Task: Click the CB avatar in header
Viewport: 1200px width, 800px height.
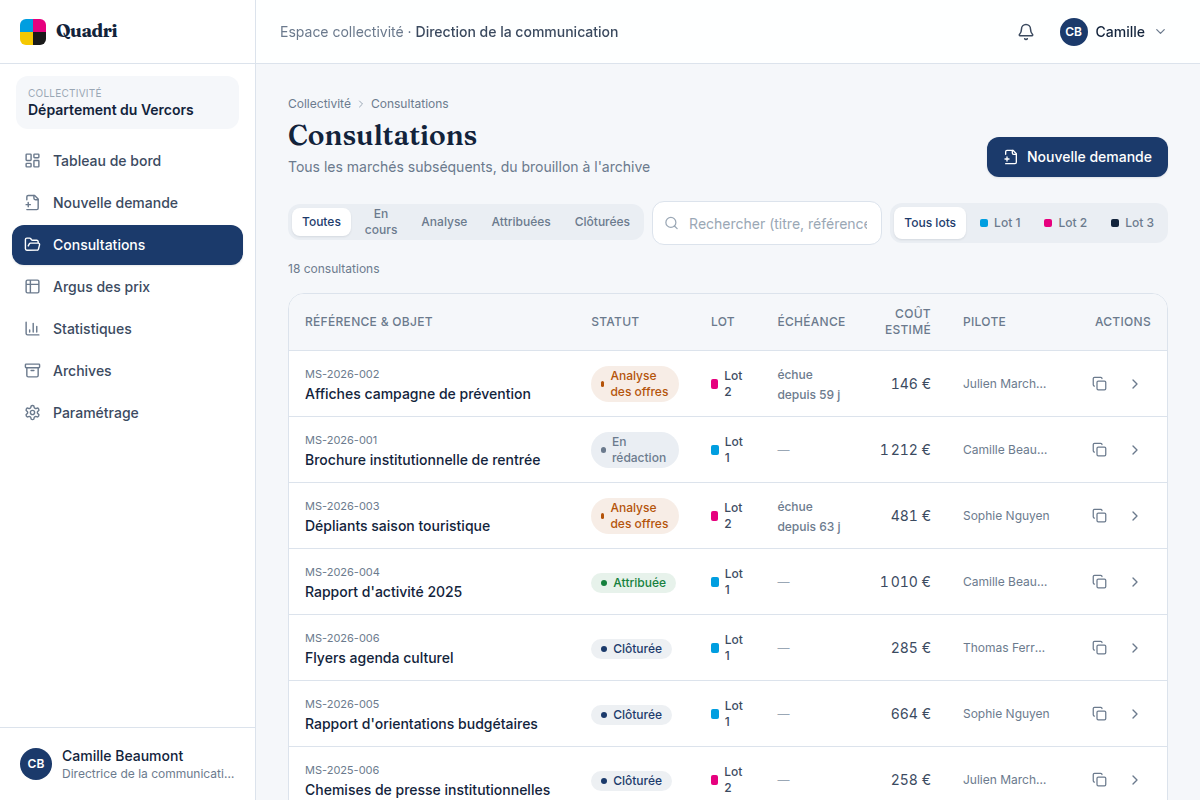Action: pyautogui.click(x=1074, y=32)
